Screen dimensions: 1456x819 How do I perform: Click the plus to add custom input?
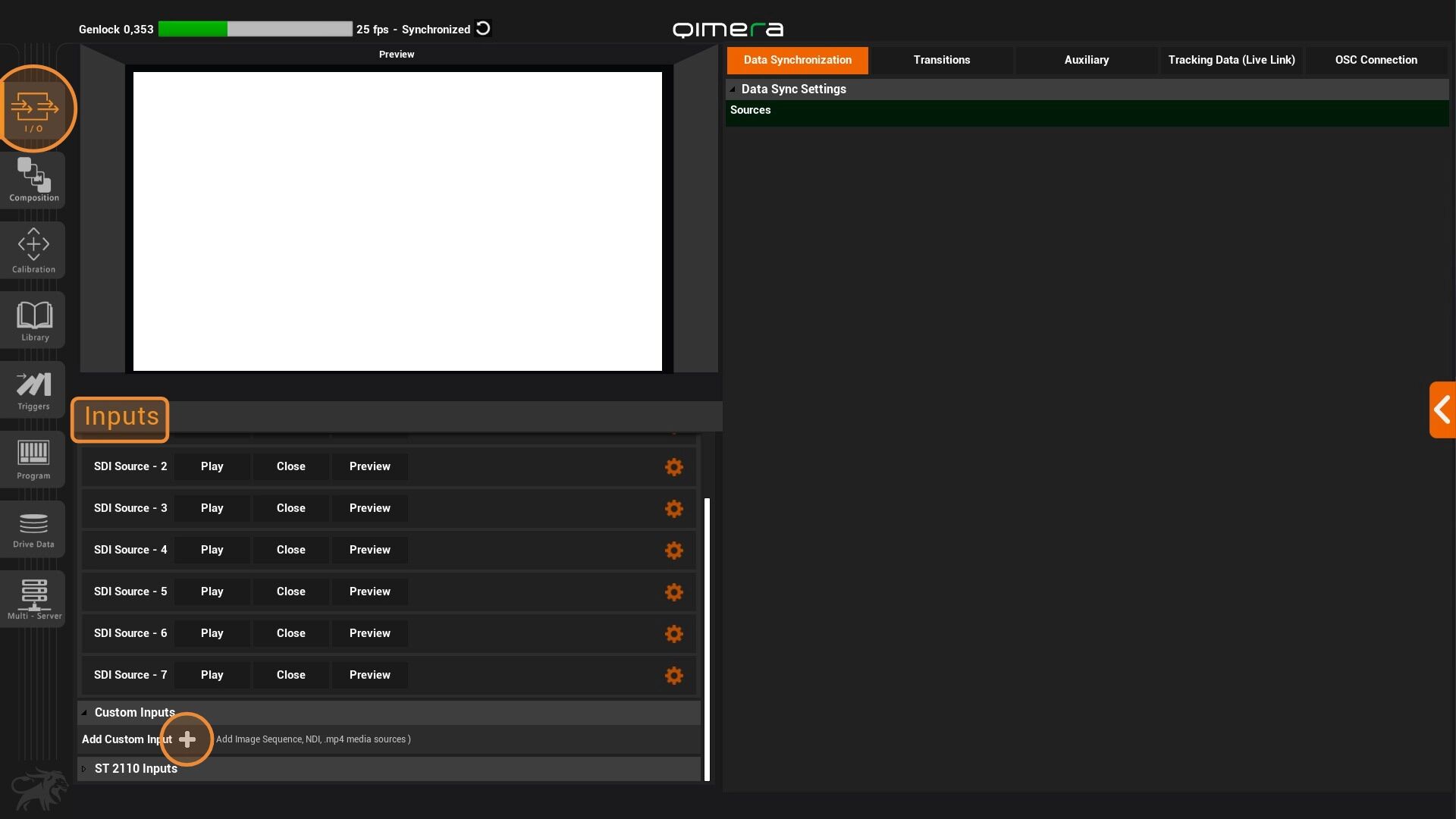point(187,739)
